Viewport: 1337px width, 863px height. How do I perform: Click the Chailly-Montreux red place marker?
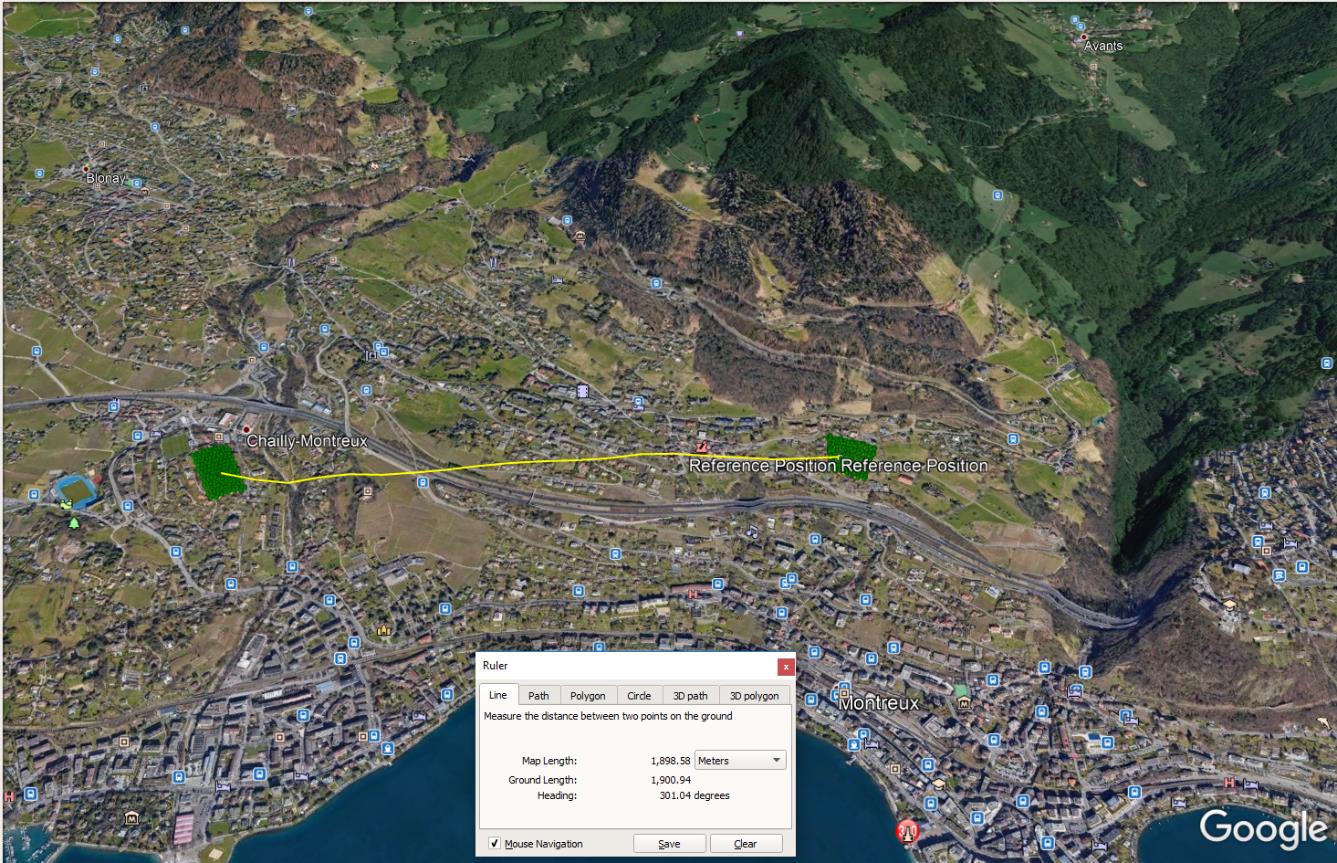[245, 430]
